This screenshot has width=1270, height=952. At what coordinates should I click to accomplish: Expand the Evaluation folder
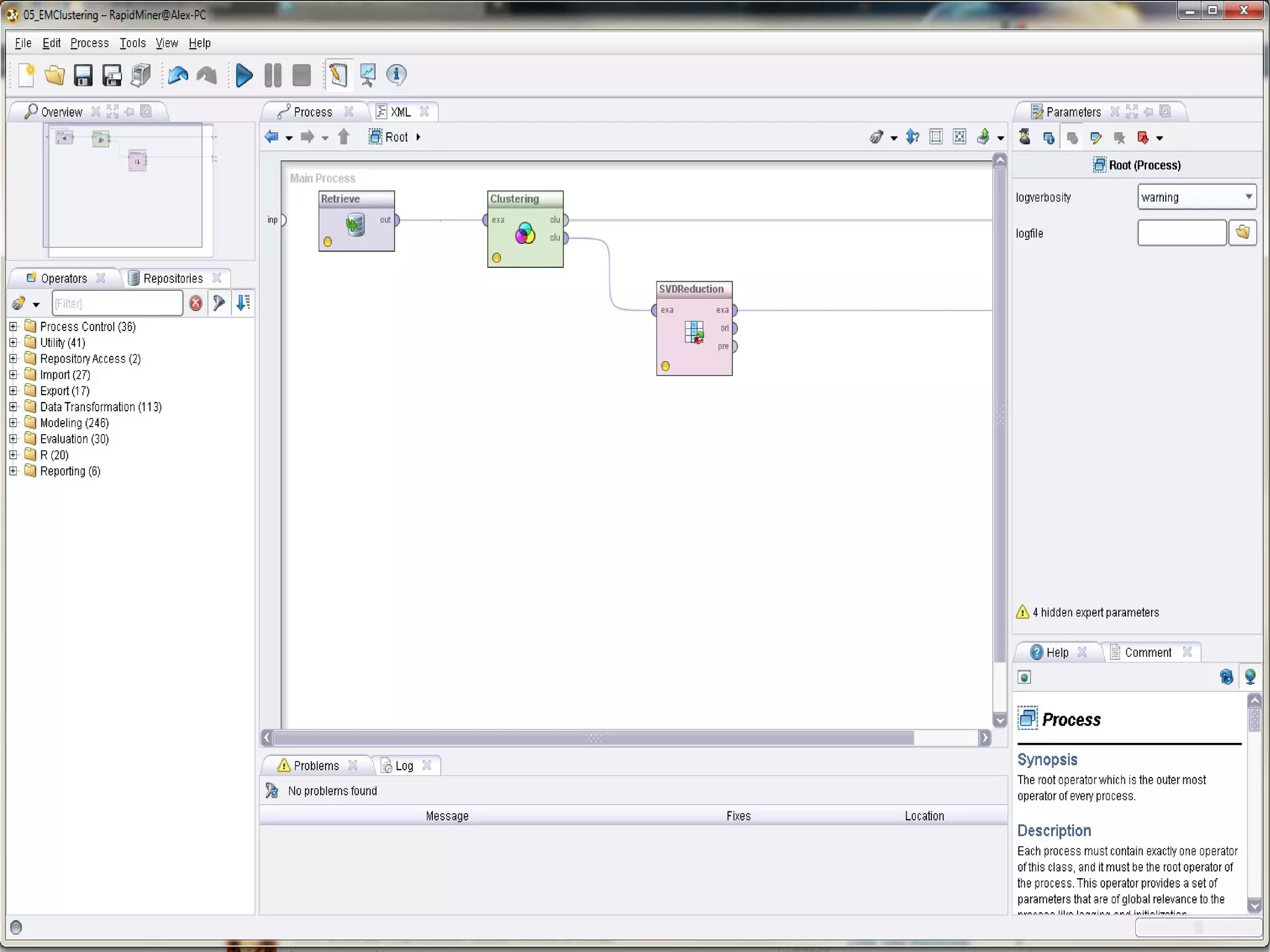point(13,438)
